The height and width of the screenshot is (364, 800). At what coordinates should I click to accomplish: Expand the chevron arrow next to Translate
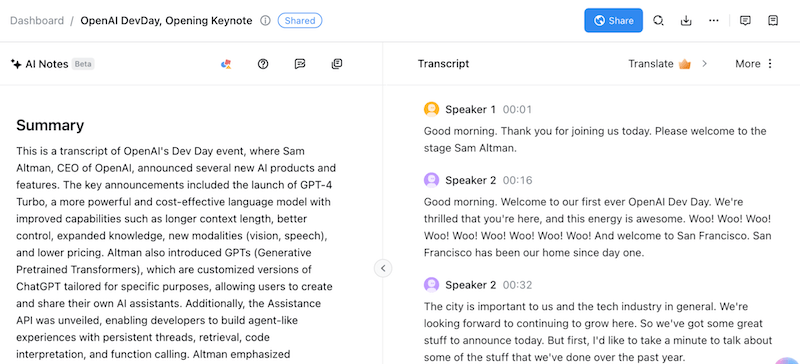click(x=705, y=64)
